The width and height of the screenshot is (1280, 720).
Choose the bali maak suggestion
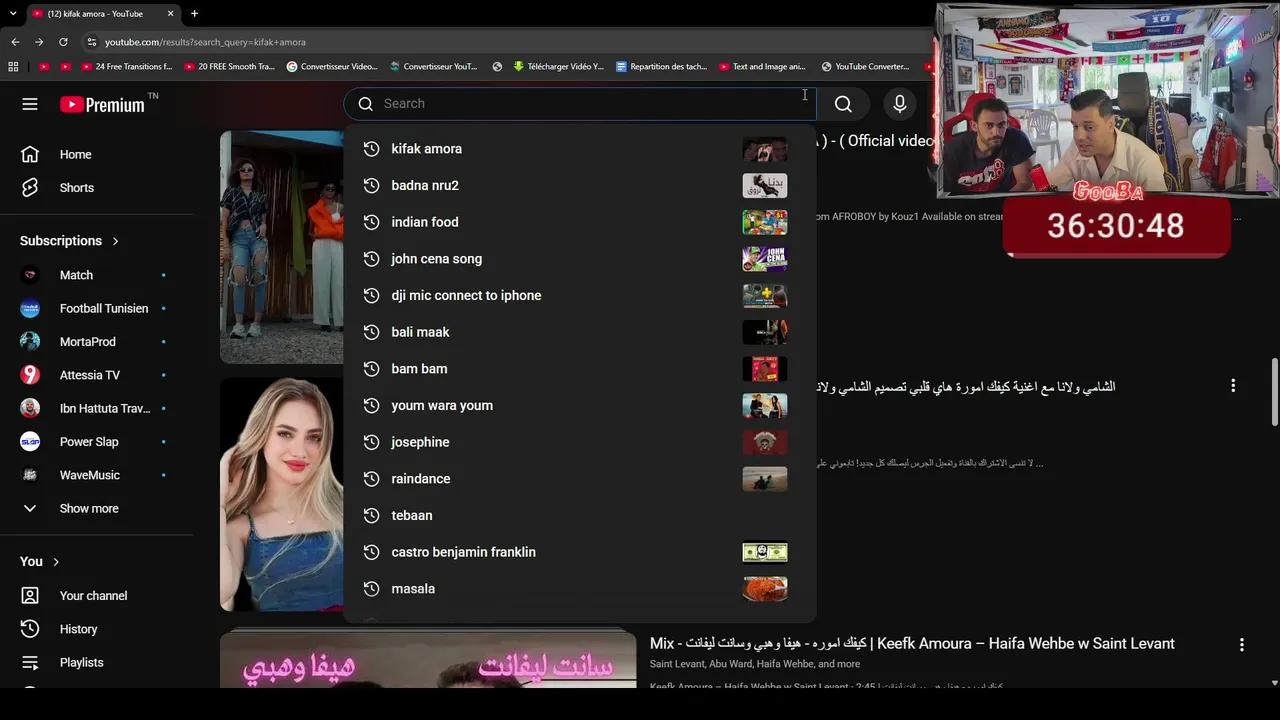(x=580, y=332)
